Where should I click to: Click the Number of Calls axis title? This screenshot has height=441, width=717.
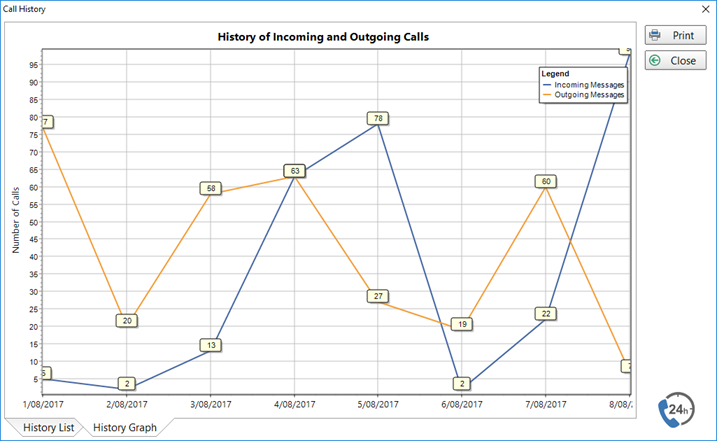tap(16, 220)
